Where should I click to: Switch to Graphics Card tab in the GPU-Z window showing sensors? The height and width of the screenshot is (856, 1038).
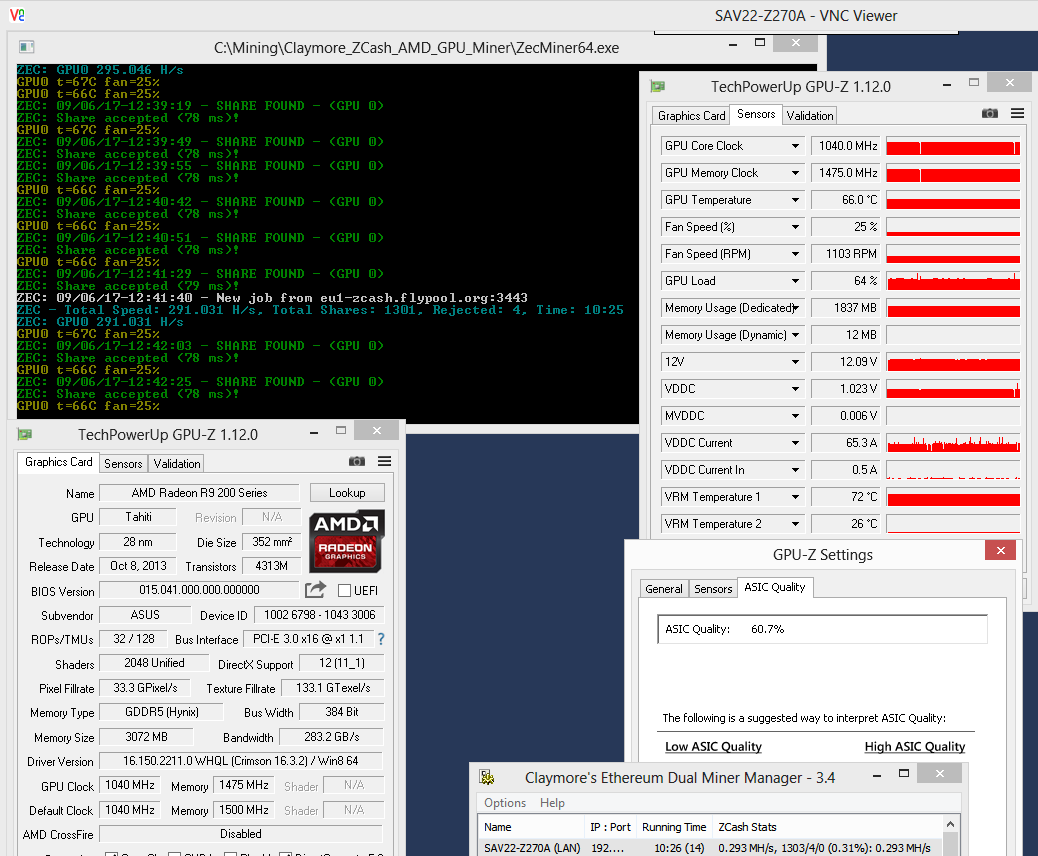[x=691, y=116]
